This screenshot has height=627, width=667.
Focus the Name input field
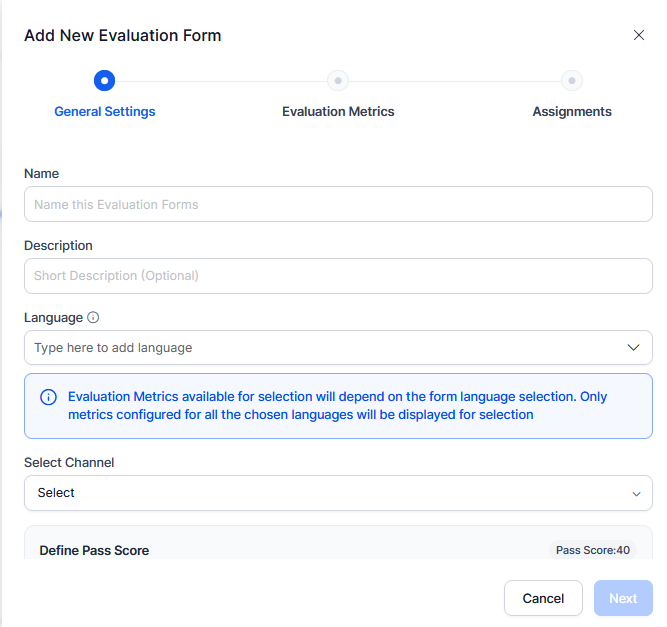[338, 204]
